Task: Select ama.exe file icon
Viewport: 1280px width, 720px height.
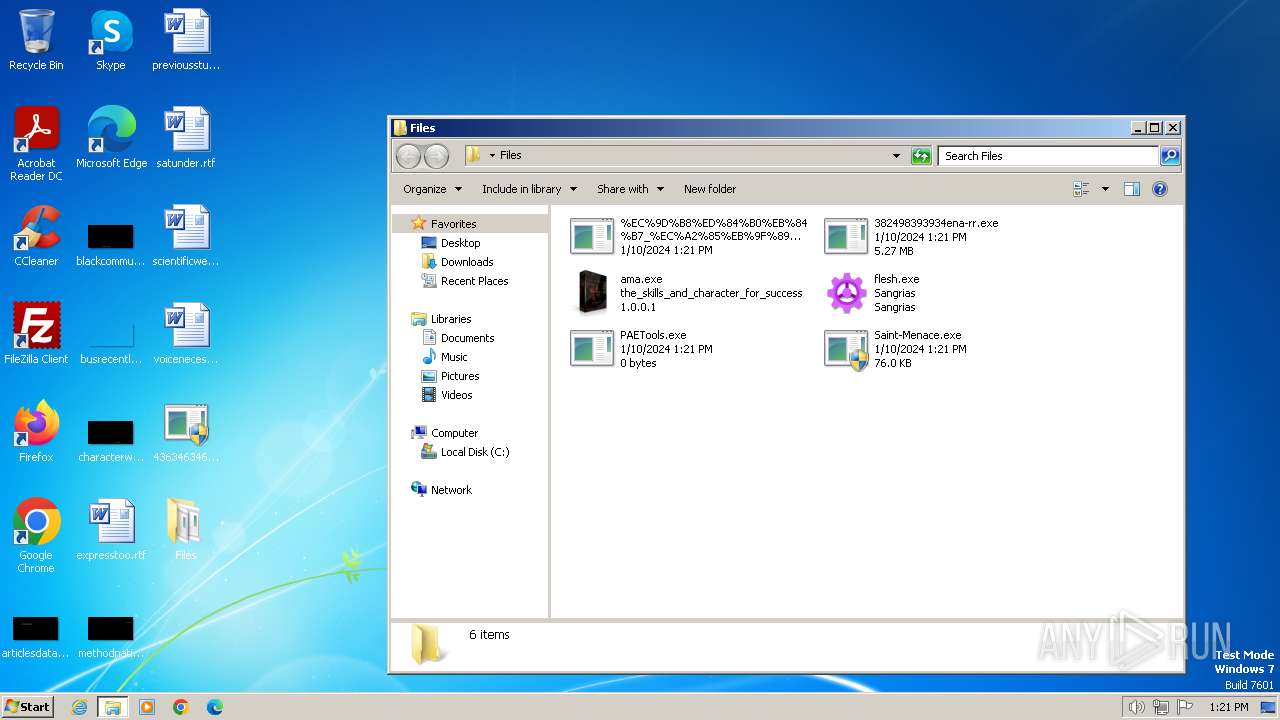Action: [592, 293]
